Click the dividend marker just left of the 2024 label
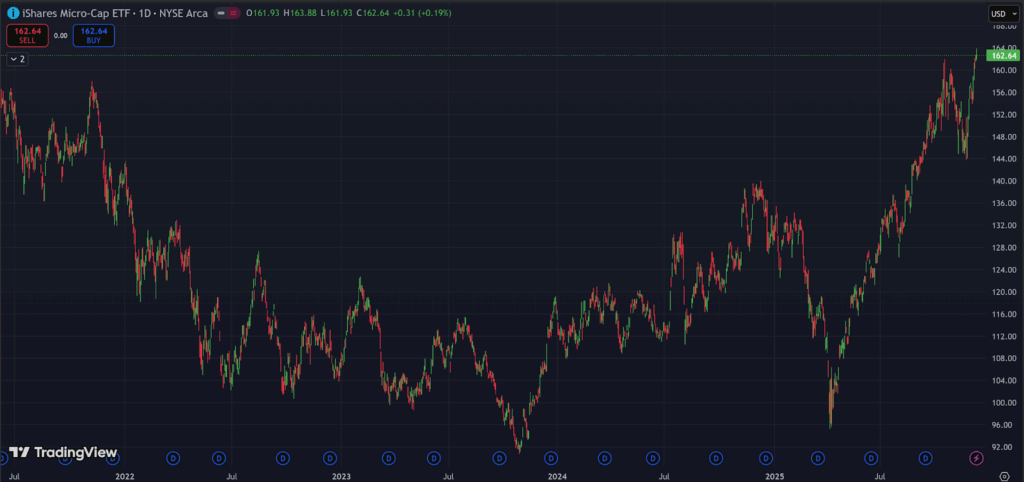 [x=550, y=458]
